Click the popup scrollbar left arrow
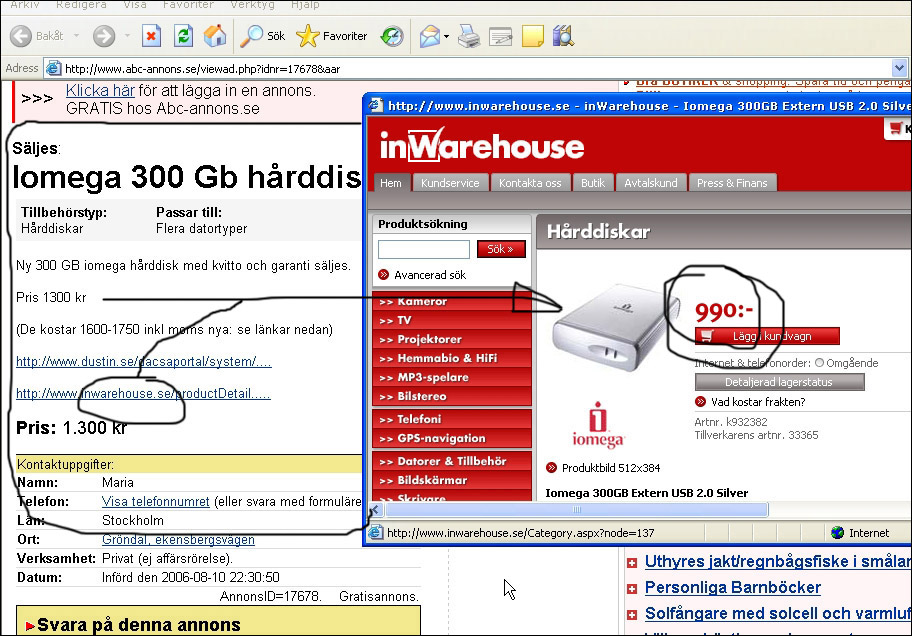 (375, 510)
